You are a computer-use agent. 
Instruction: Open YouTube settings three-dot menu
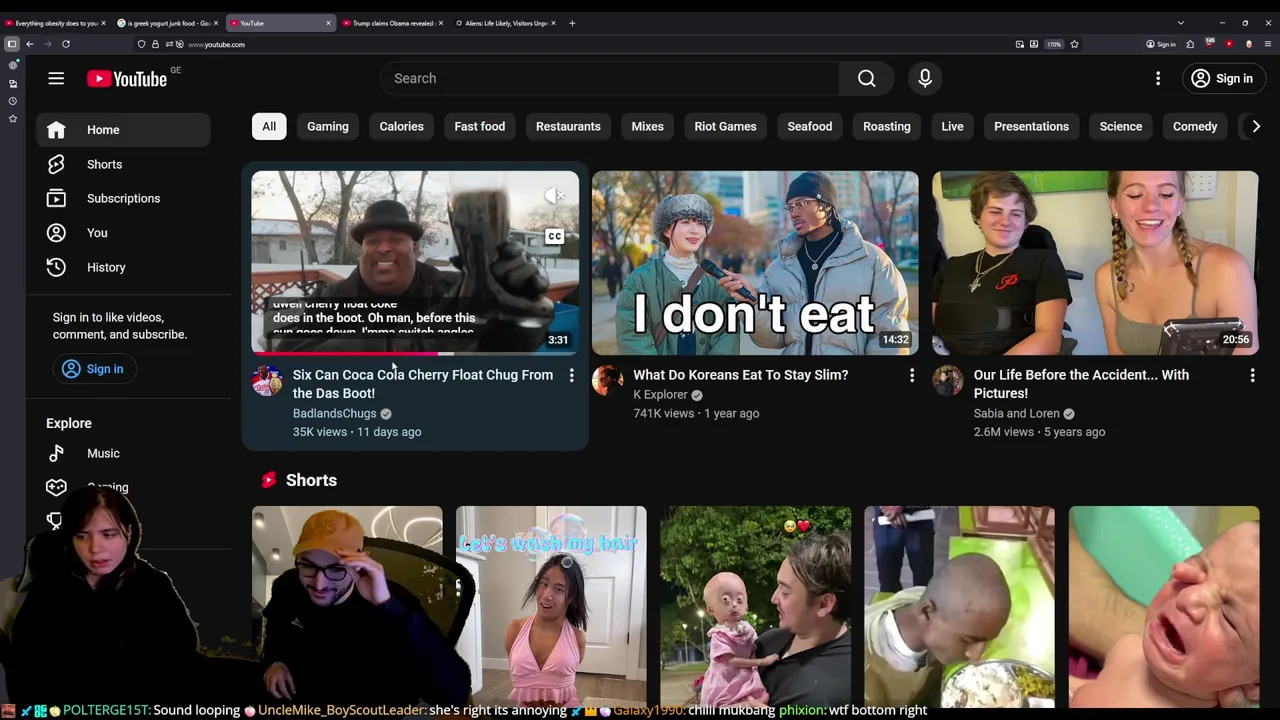(x=1158, y=78)
